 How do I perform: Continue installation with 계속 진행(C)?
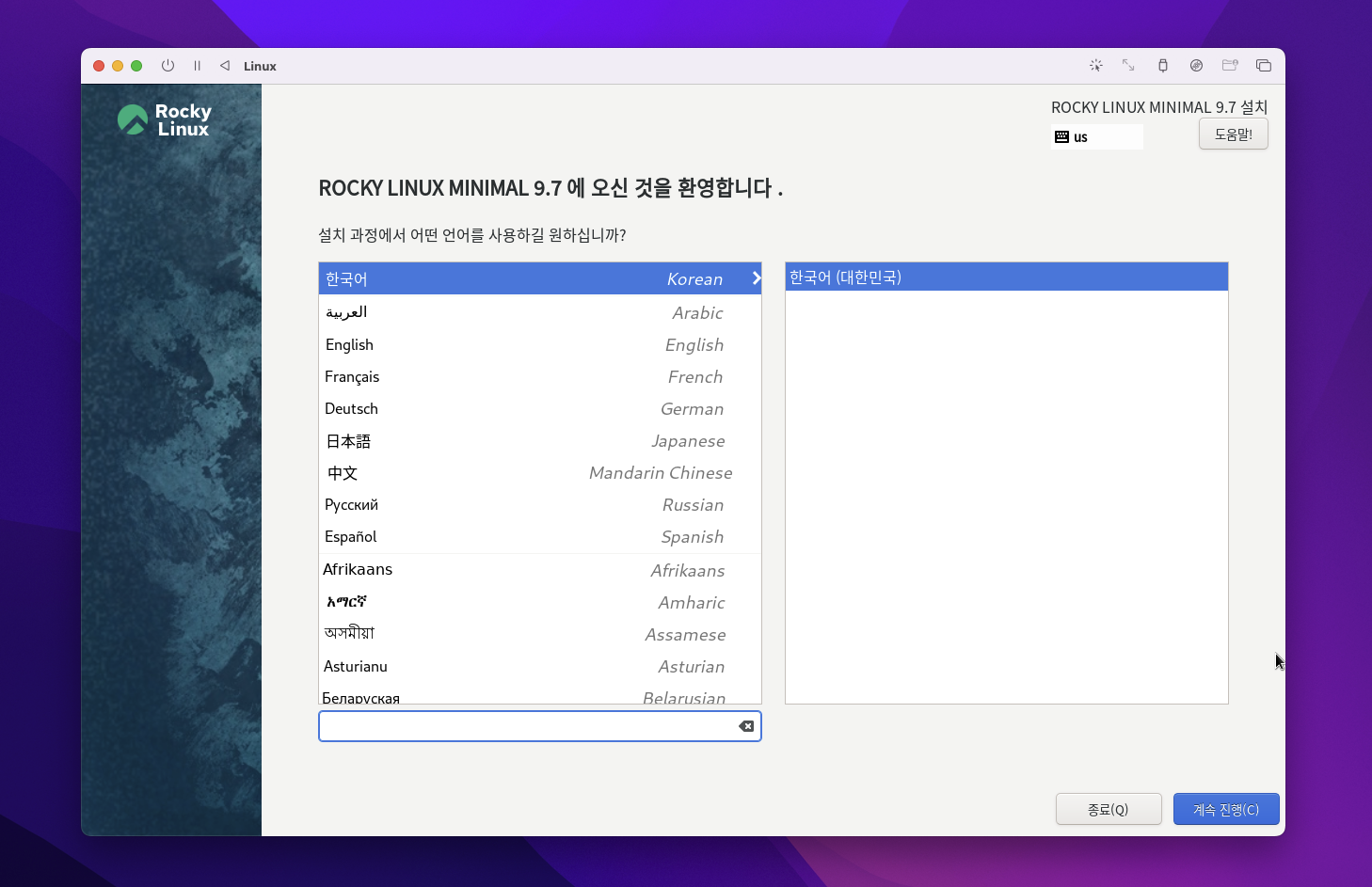(x=1226, y=809)
